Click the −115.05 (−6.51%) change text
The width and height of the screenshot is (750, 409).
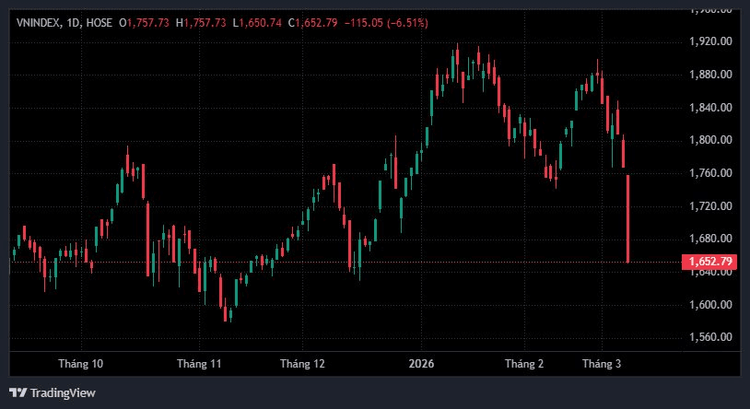[x=379, y=22]
